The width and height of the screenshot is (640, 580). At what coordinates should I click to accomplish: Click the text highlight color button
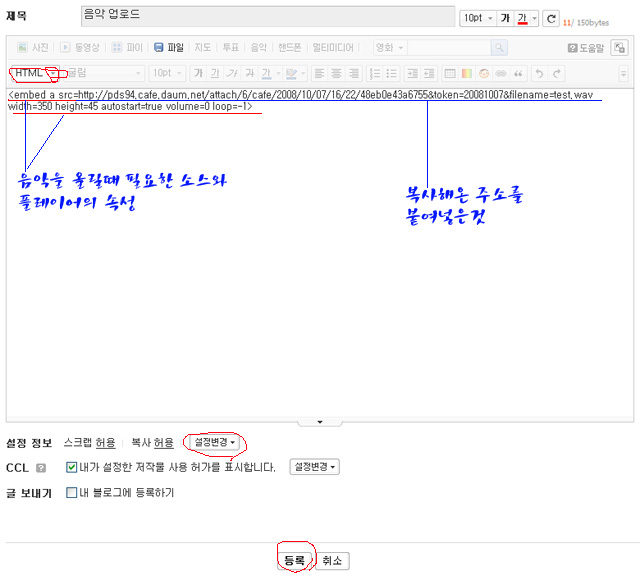[291, 73]
